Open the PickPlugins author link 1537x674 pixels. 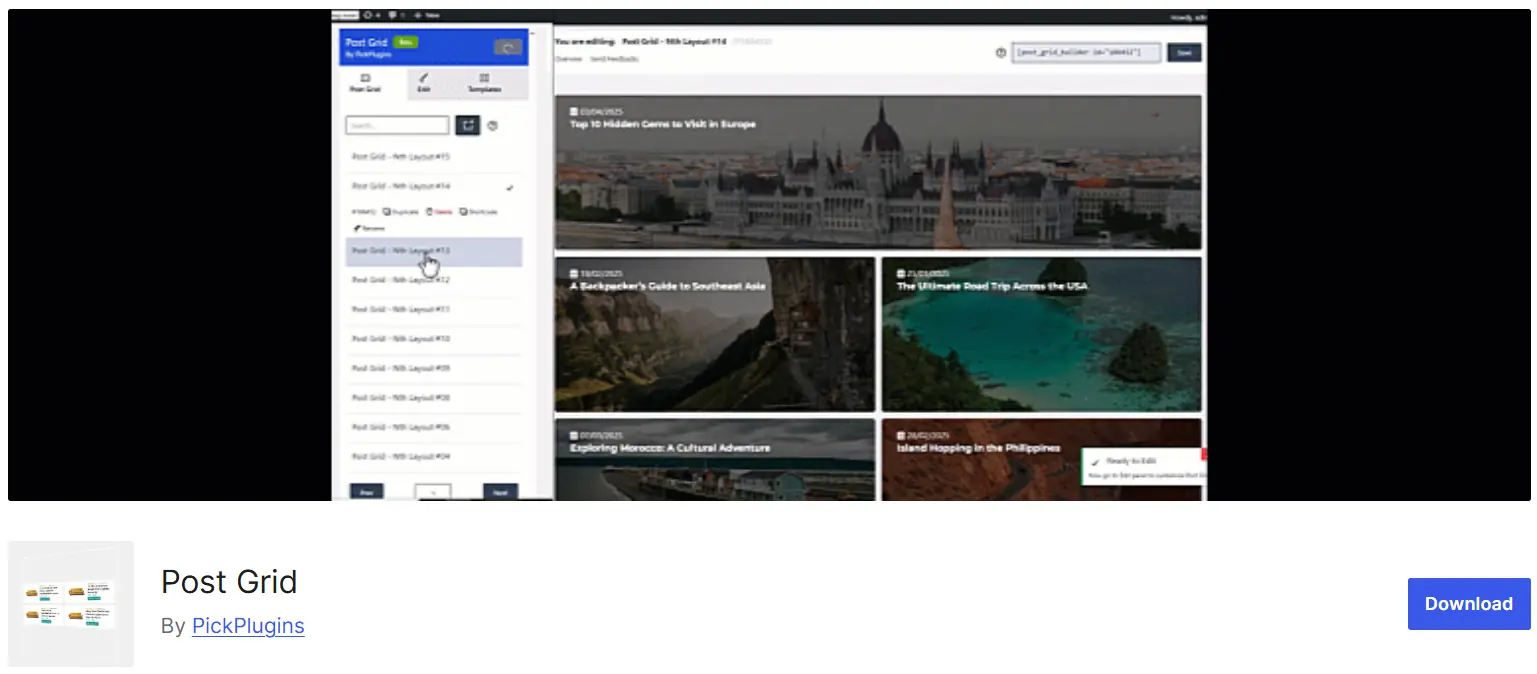click(x=248, y=626)
